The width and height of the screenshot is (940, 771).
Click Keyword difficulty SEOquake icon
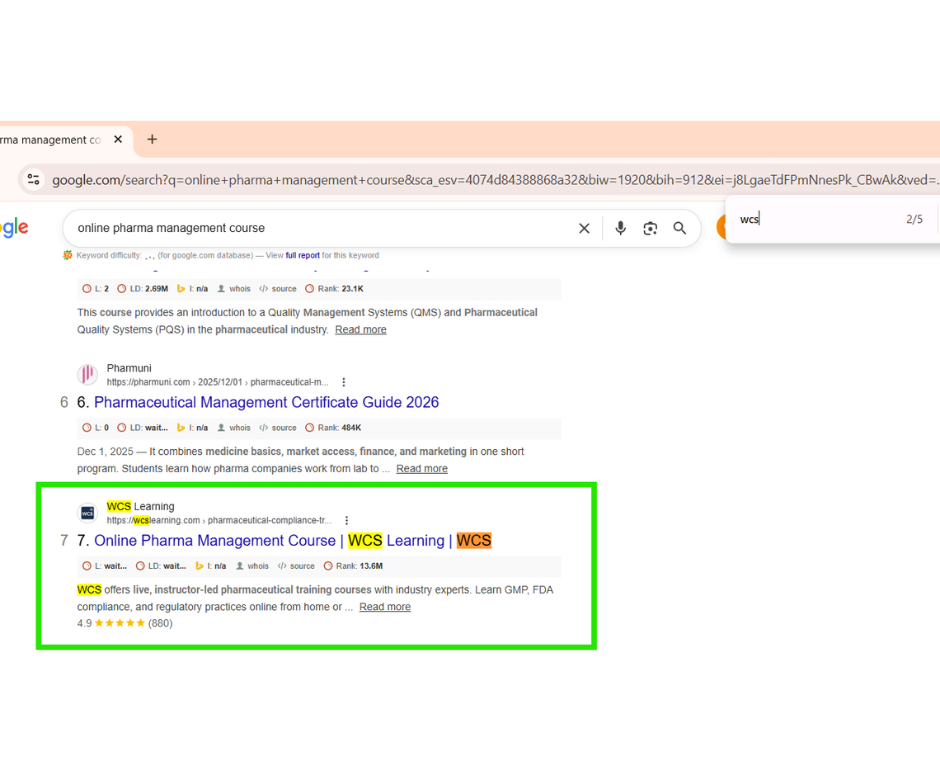tap(68, 255)
